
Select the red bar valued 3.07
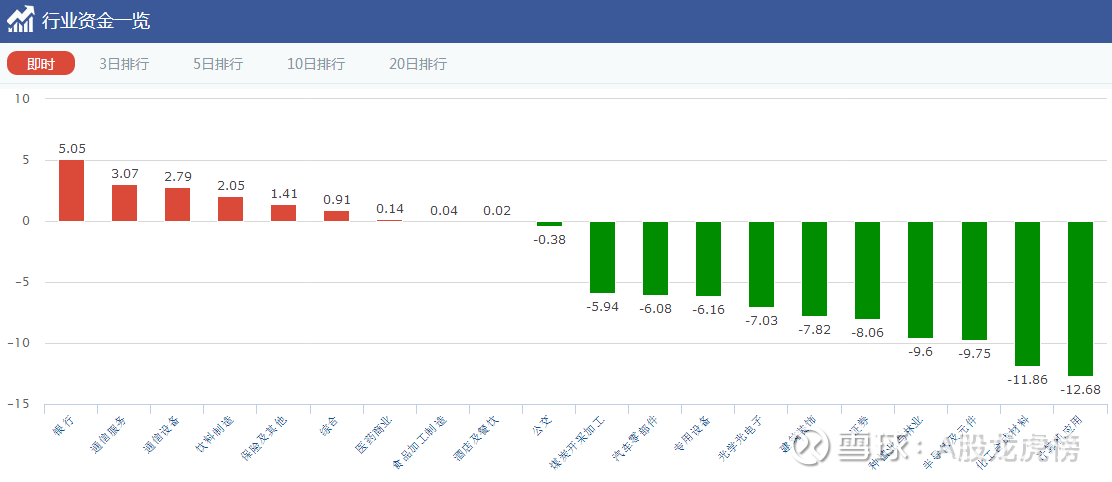coord(124,203)
